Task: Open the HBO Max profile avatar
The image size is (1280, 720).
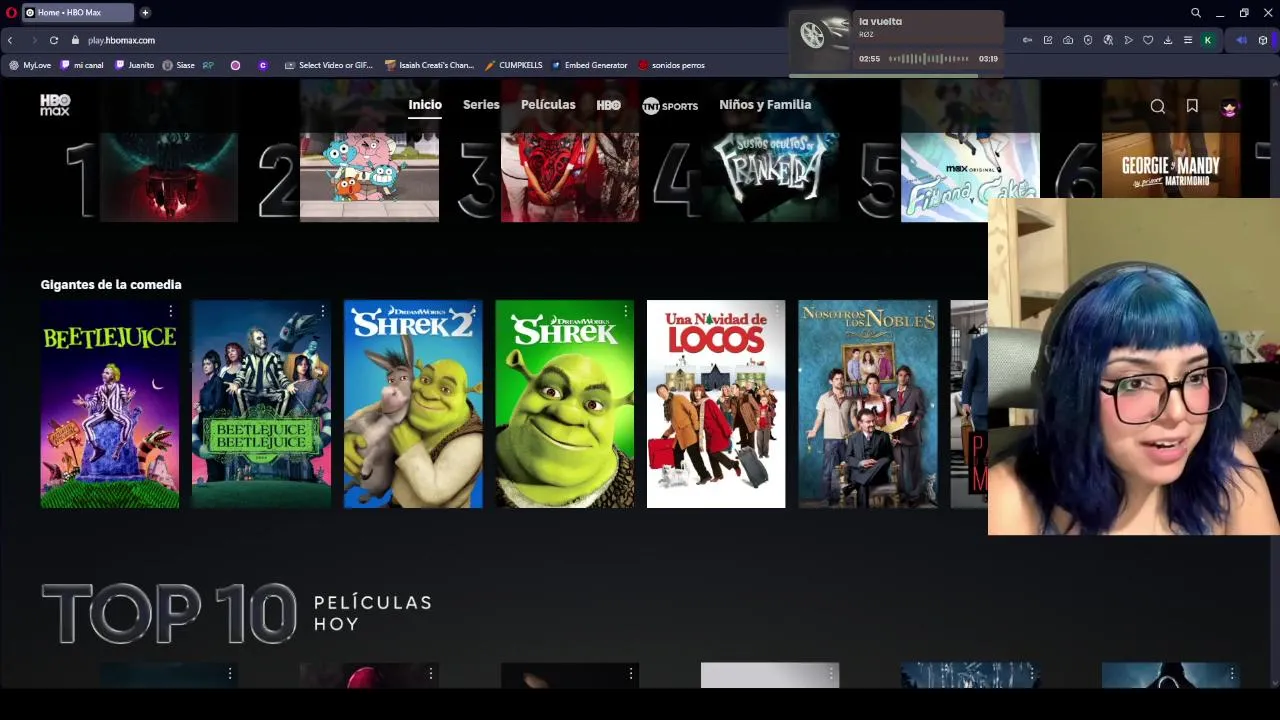Action: click(x=1229, y=107)
